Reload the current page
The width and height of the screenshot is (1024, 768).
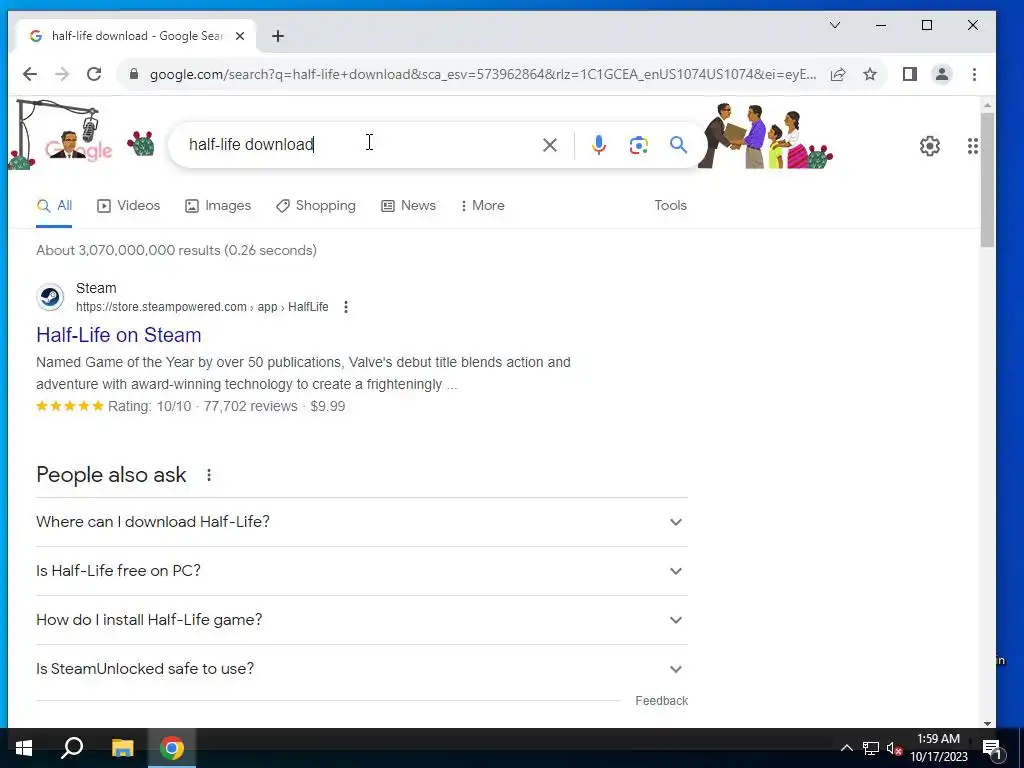pyautogui.click(x=94, y=74)
